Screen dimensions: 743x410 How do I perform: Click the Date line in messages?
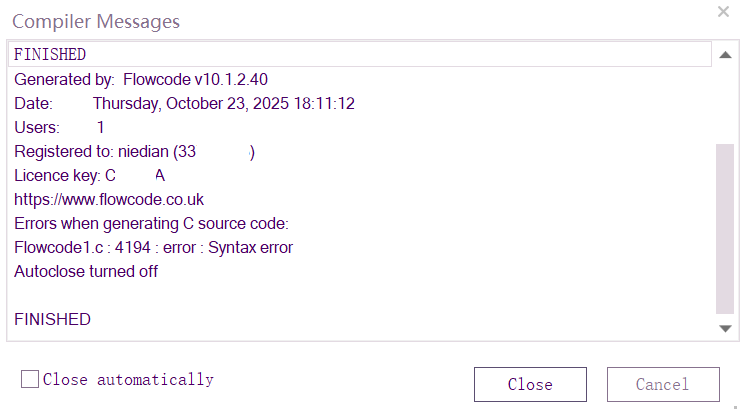(x=185, y=103)
